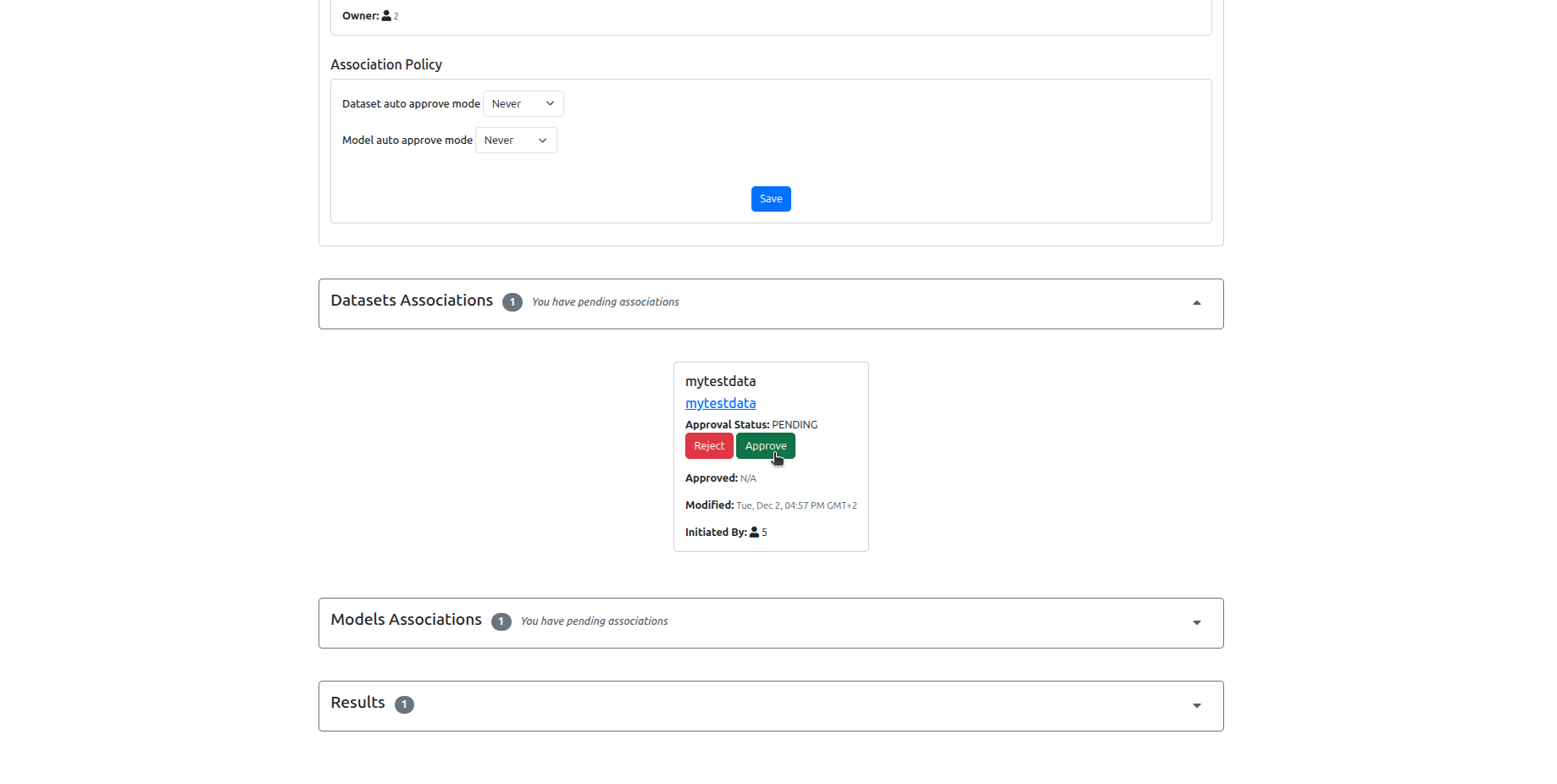Open the Dataset auto approve mode dropdown
The image size is (1557, 784).
(x=522, y=103)
